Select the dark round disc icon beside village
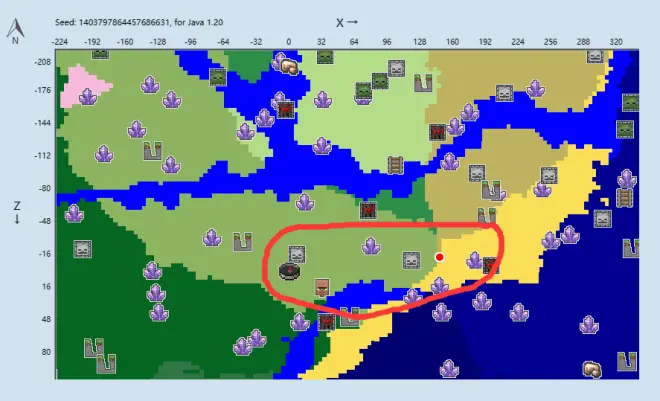Viewport: 660px width, 401px height. pyautogui.click(x=290, y=272)
